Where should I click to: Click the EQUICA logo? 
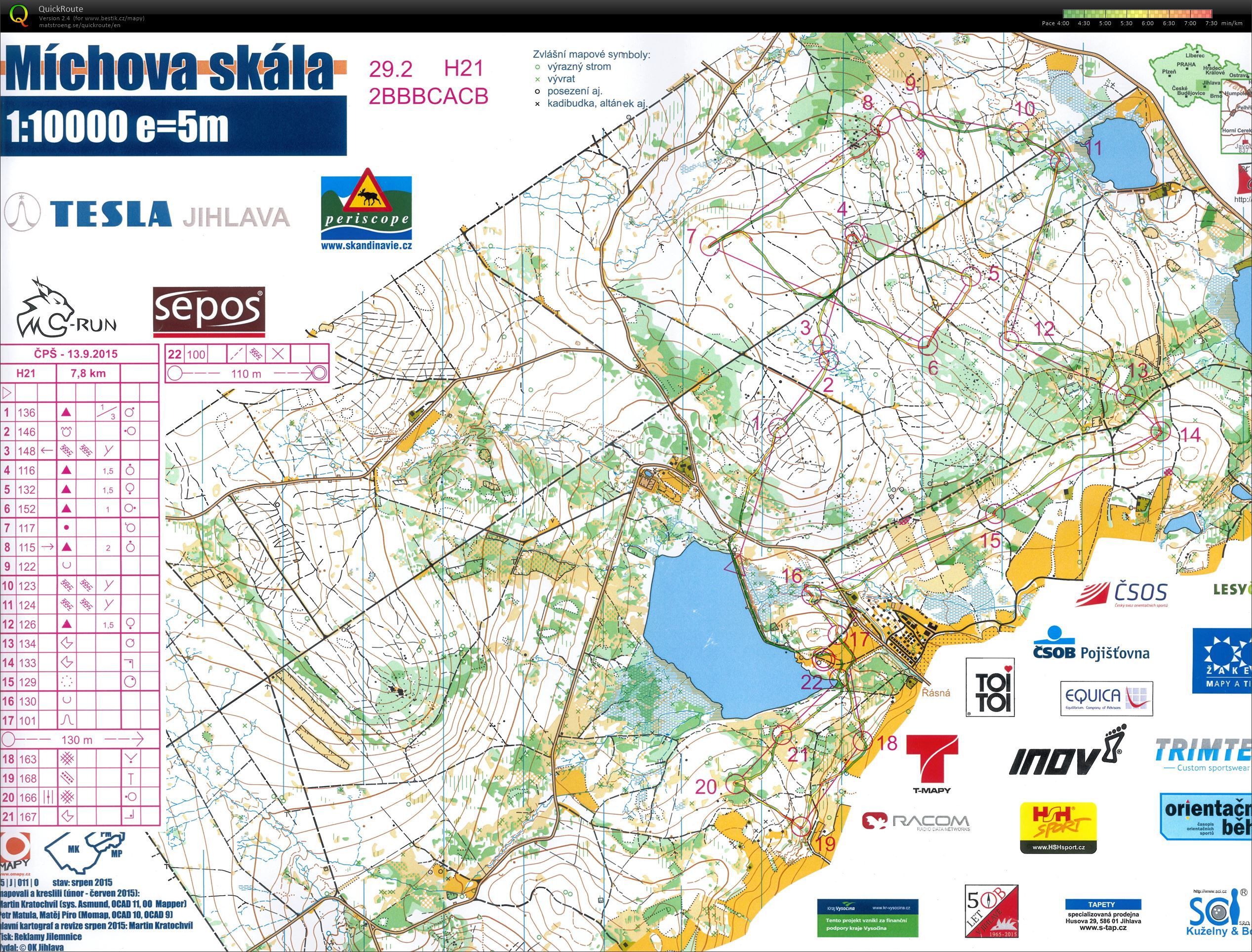coord(1106,698)
